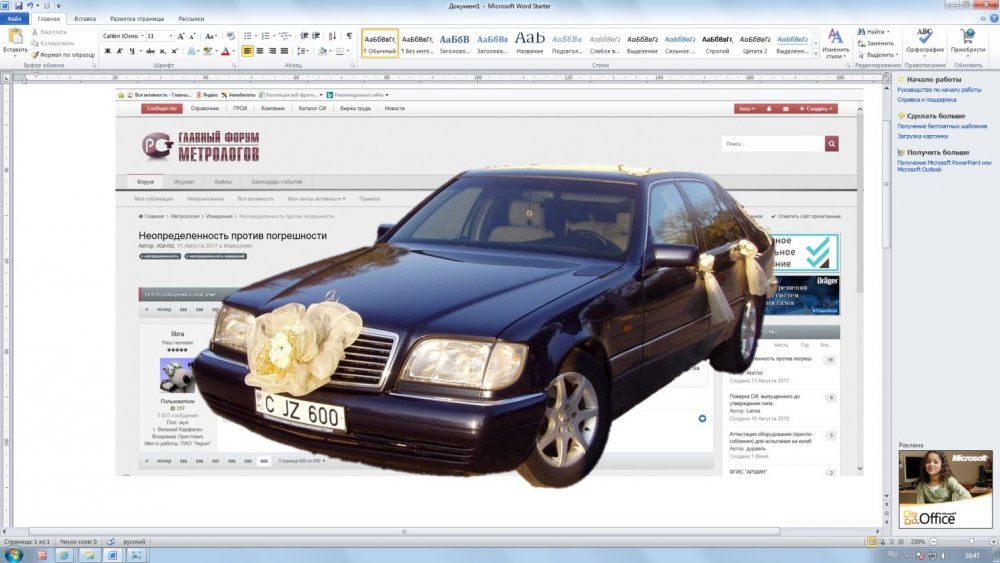The width and height of the screenshot is (1000, 563).
Task: Toggle Bold (Ж) formatting
Action: 107,51
